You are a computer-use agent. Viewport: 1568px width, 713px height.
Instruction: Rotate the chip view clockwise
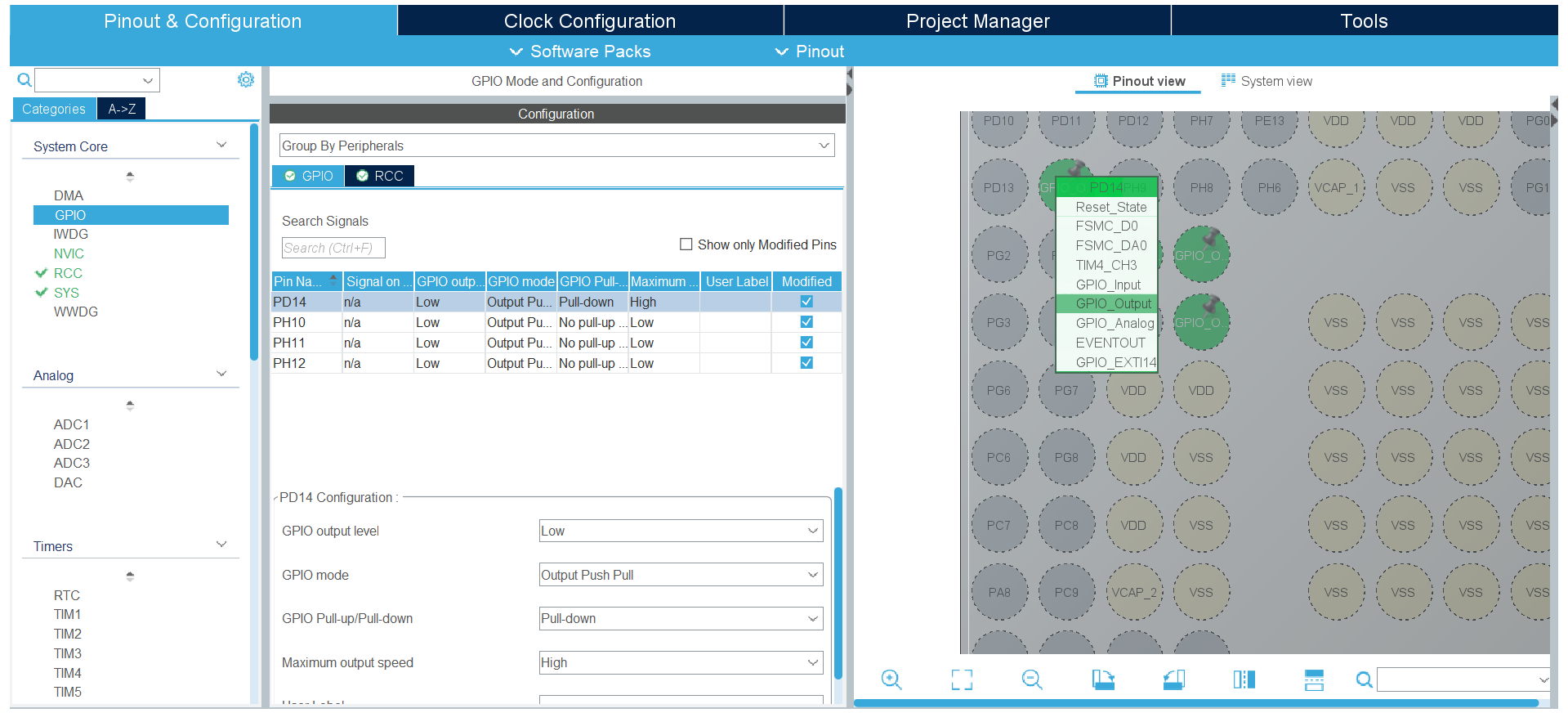coord(1103,679)
